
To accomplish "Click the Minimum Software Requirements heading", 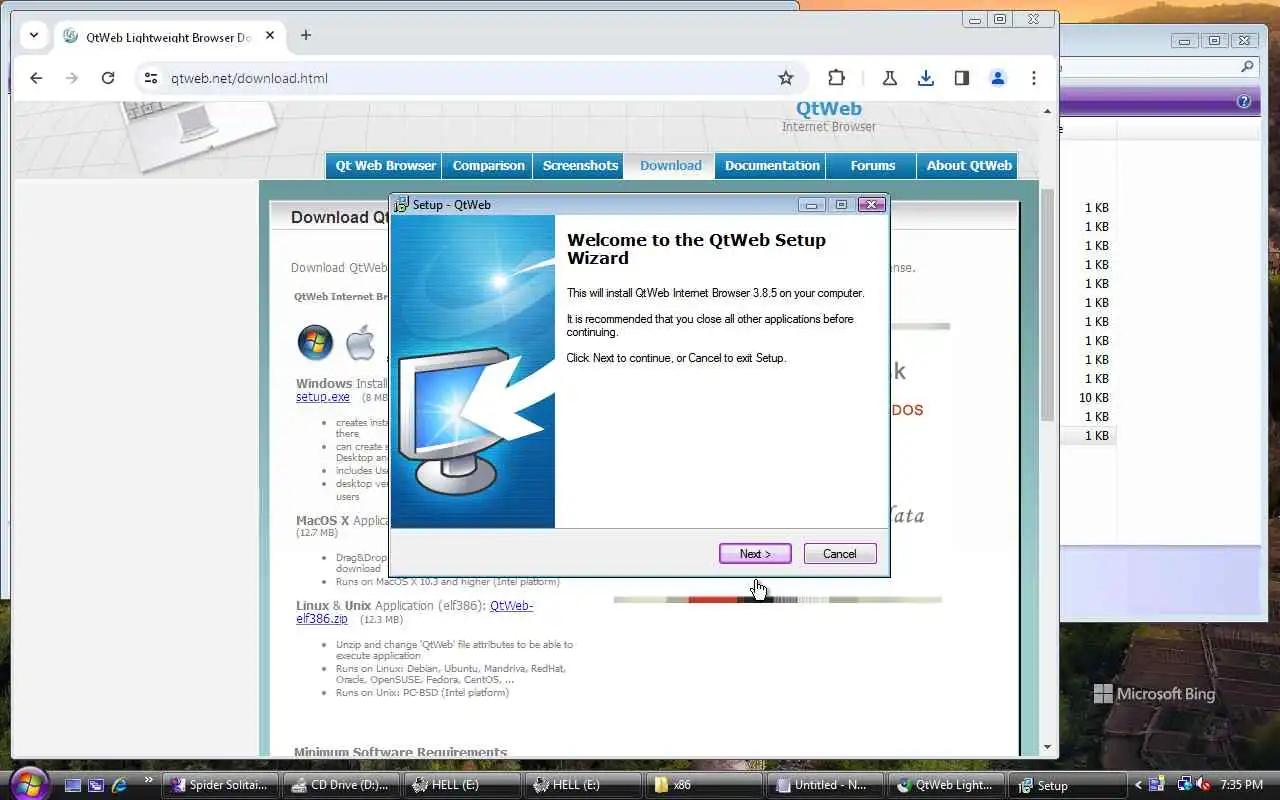I will pos(401,752).
